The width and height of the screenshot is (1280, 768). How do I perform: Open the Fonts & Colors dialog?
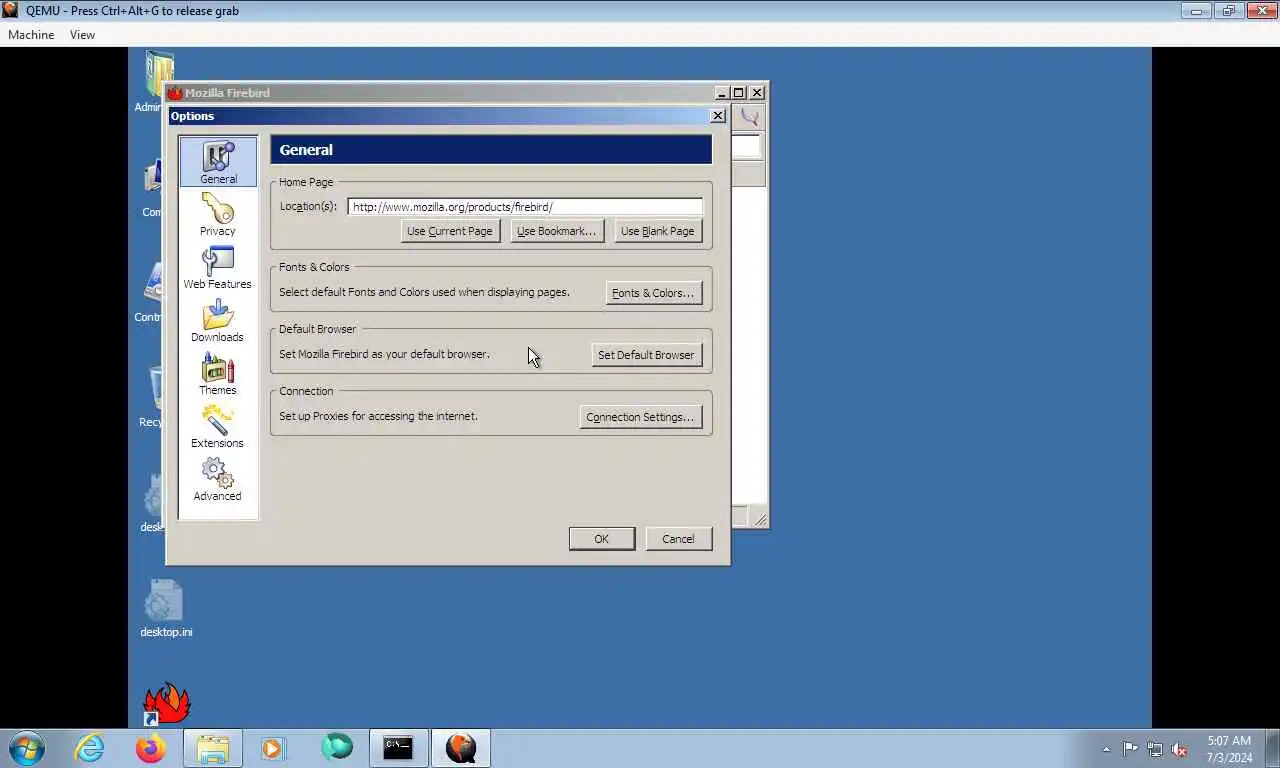[x=654, y=293]
